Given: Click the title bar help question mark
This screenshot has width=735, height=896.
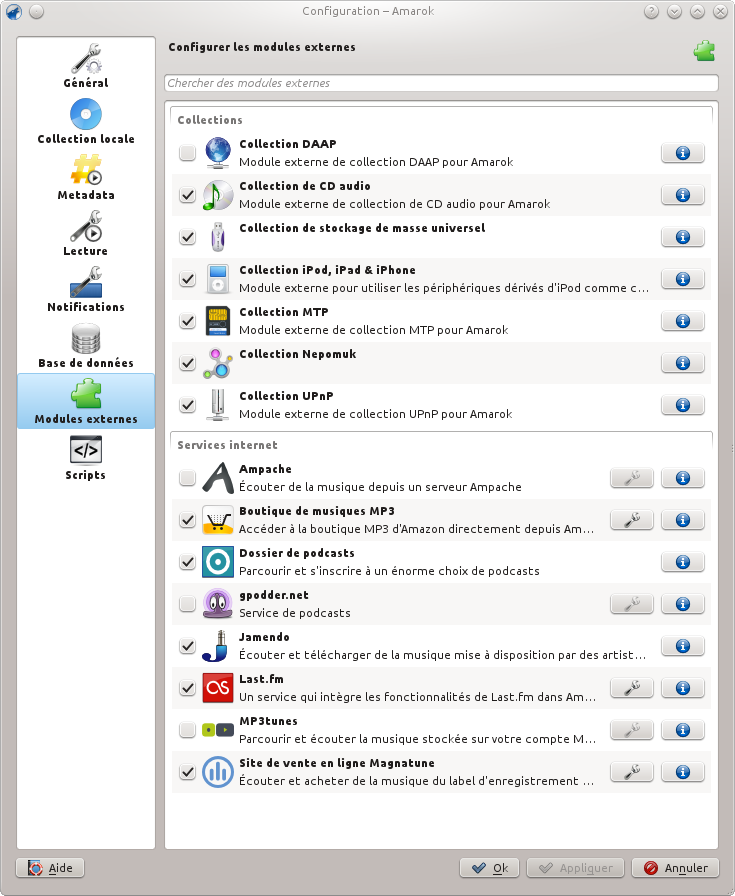Looking at the screenshot, I should click(651, 11).
